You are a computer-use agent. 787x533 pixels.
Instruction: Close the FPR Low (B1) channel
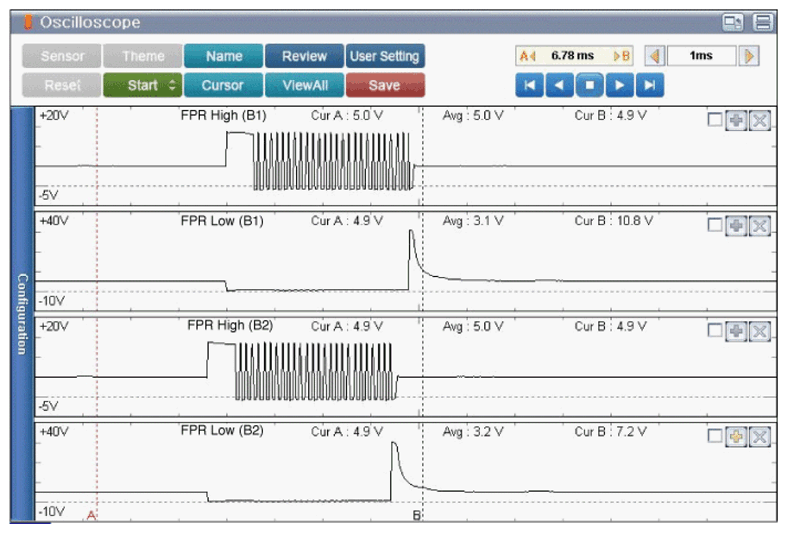click(x=760, y=226)
